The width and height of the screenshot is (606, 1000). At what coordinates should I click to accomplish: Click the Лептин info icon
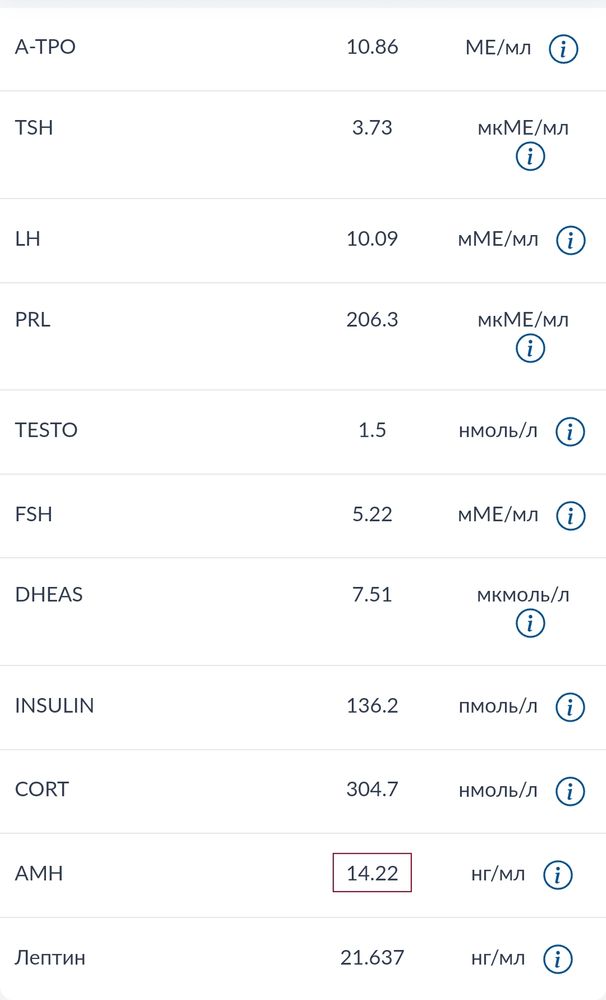(x=558, y=959)
